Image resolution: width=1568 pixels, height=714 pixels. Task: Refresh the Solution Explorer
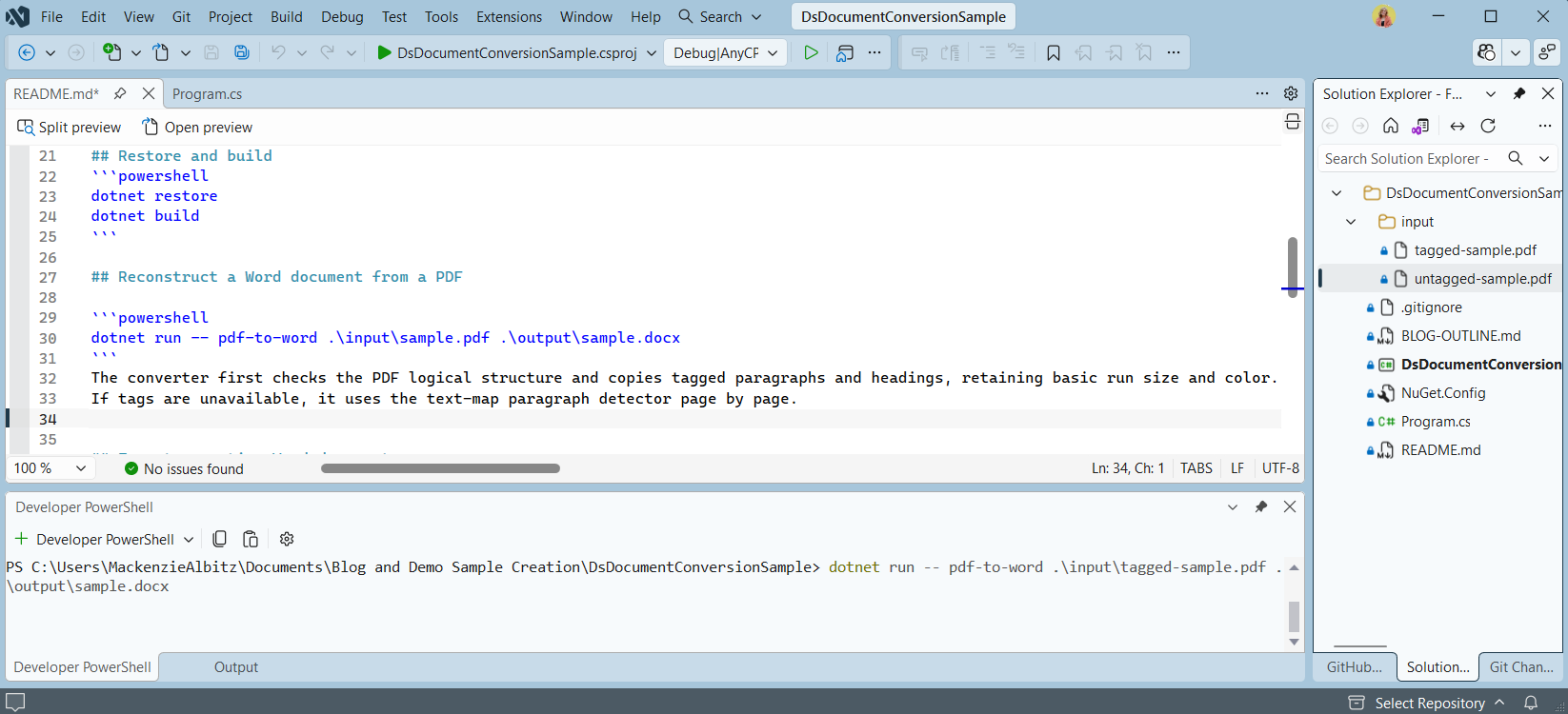coord(1488,126)
